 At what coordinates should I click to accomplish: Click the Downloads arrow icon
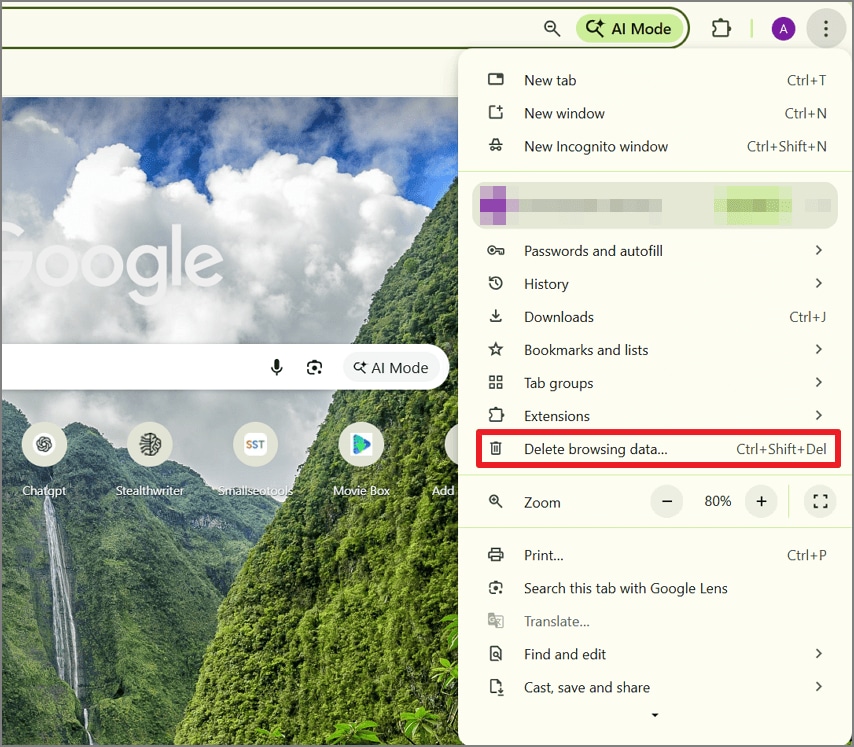(x=496, y=316)
